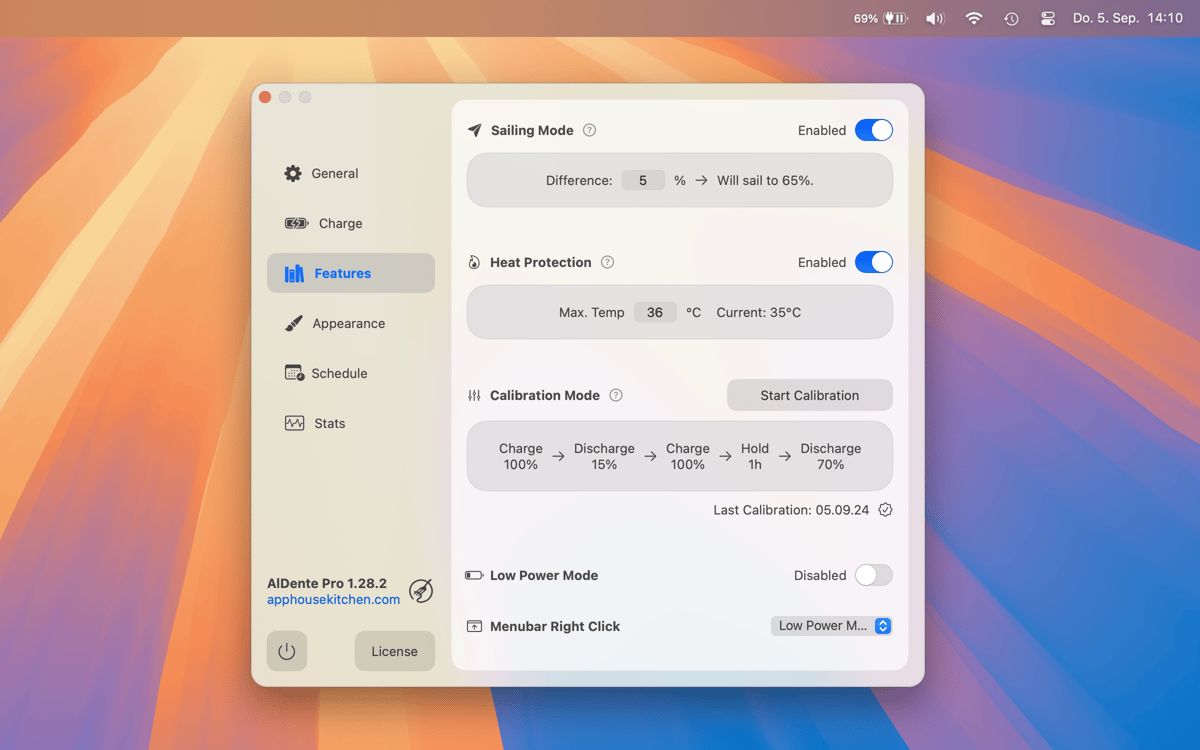The height and width of the screenshot is (750, 1200).
Task: Click the Start Calibration button
Action: click(809, 395)
